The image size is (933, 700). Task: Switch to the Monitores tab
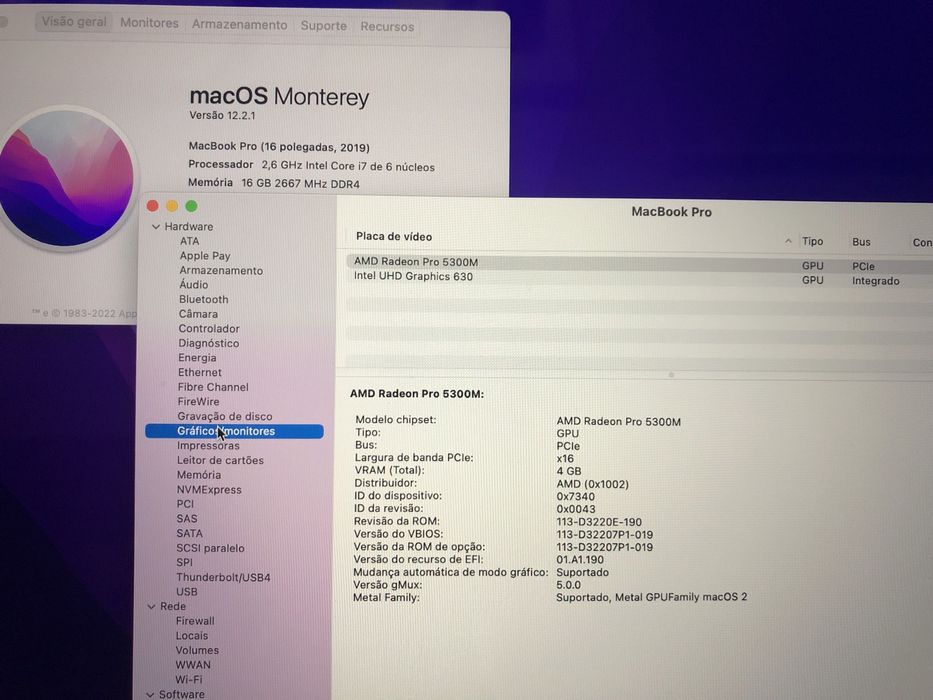coord(149,23)
